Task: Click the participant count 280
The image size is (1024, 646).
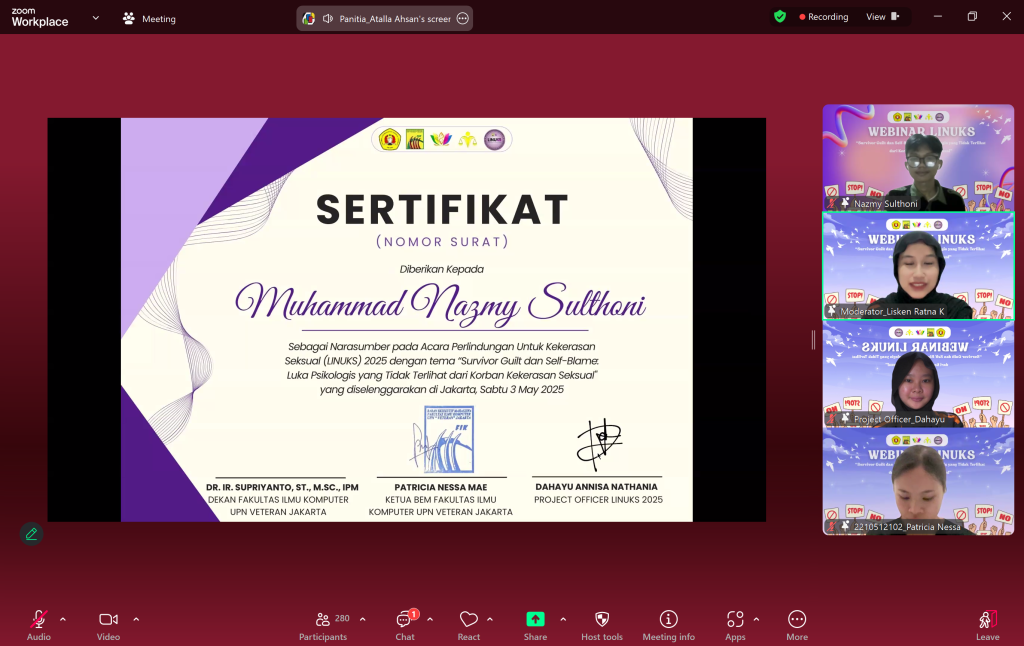Action: pos(342,618)
